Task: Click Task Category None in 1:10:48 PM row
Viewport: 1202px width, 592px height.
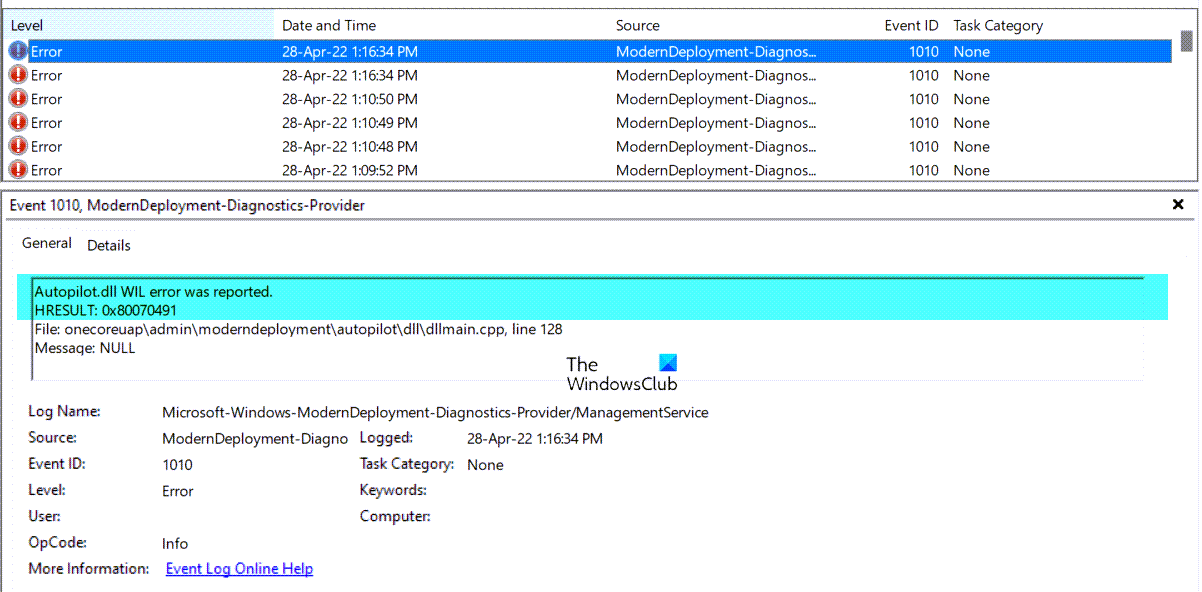Action: point(971,146)
